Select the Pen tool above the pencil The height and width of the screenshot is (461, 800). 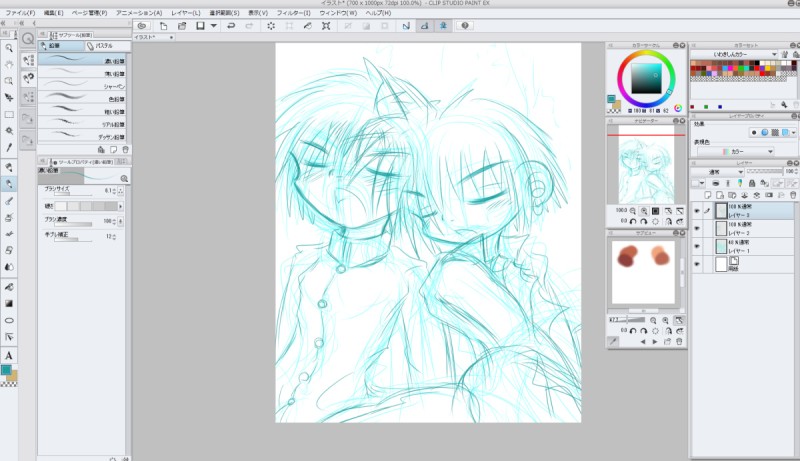tap(9, 167)
